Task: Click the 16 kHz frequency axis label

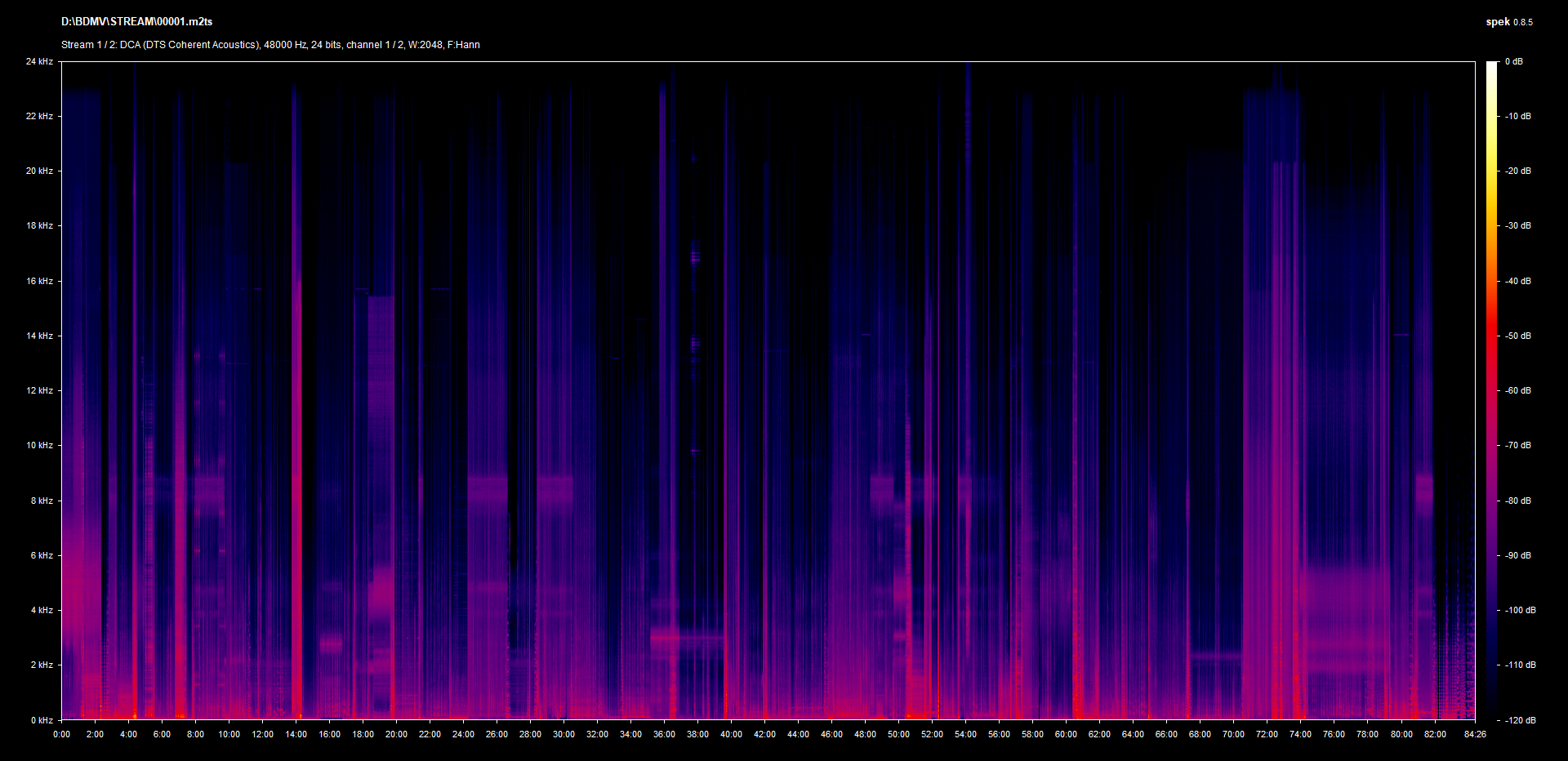Action: (x=39, y=281)
